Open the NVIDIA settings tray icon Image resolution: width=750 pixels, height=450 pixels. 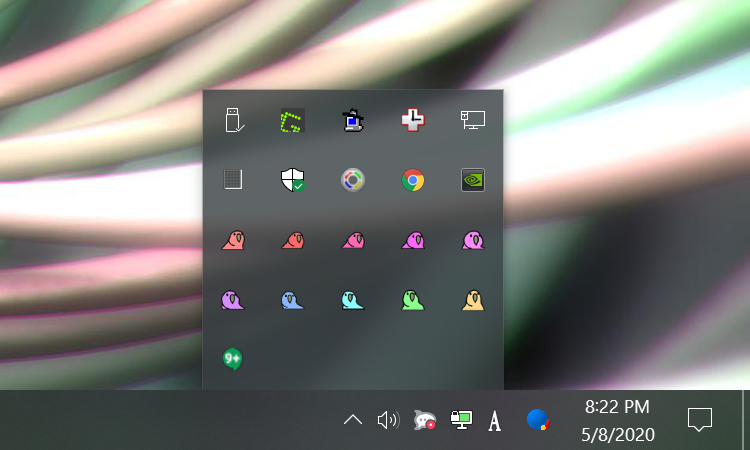(x=473, y=180)
